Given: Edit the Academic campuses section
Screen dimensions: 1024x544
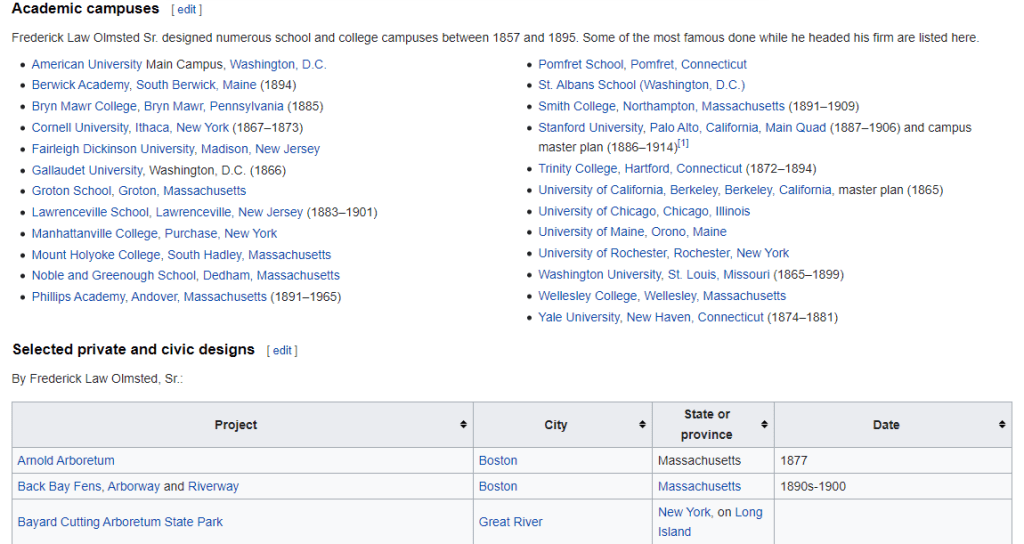Looking at the screenshot, I should tap(186, 10).
